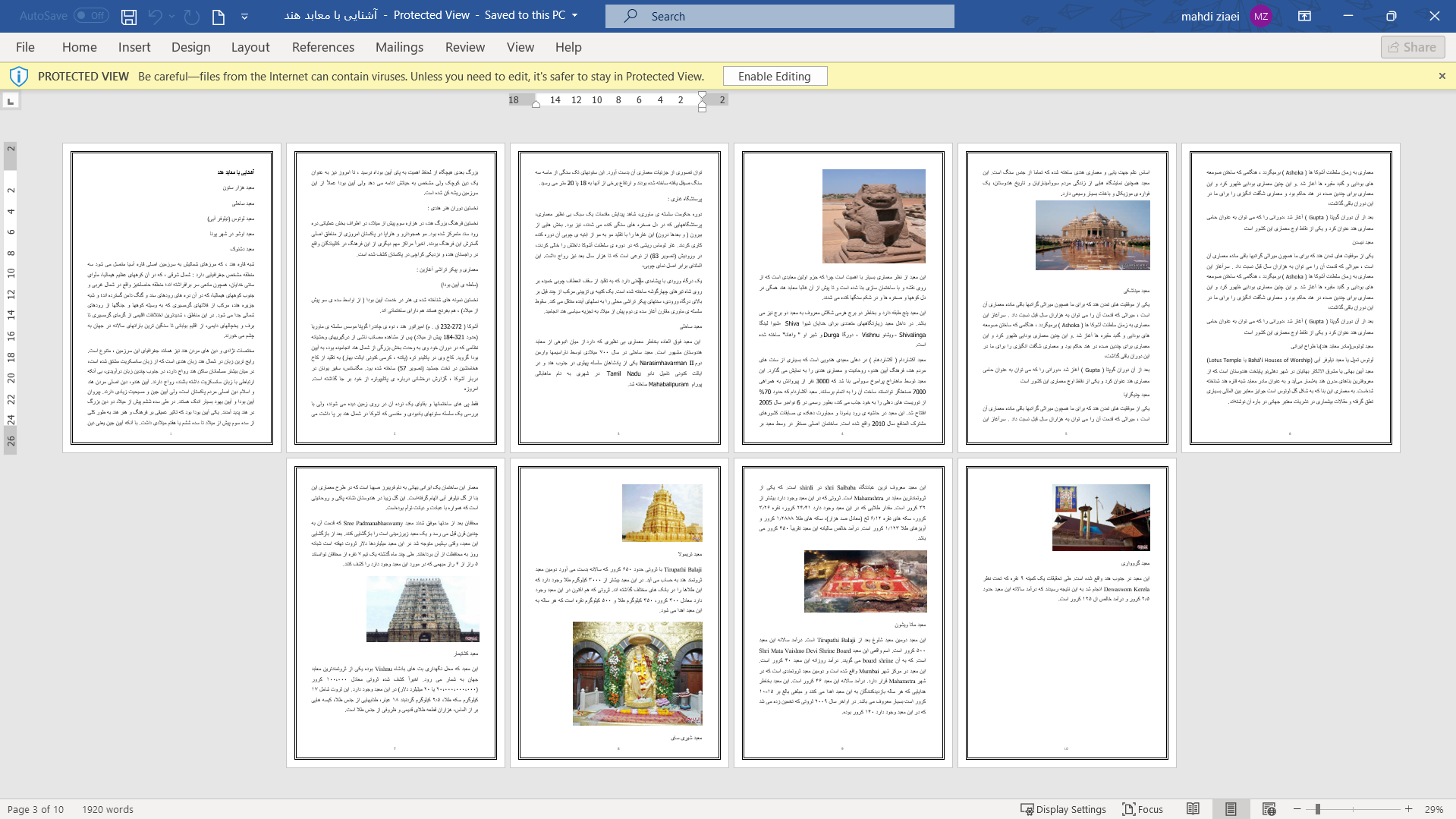Viewport: 1456px width, 819px height.
Task: Select page with stone lion statue photo
Action: point(843,298)
